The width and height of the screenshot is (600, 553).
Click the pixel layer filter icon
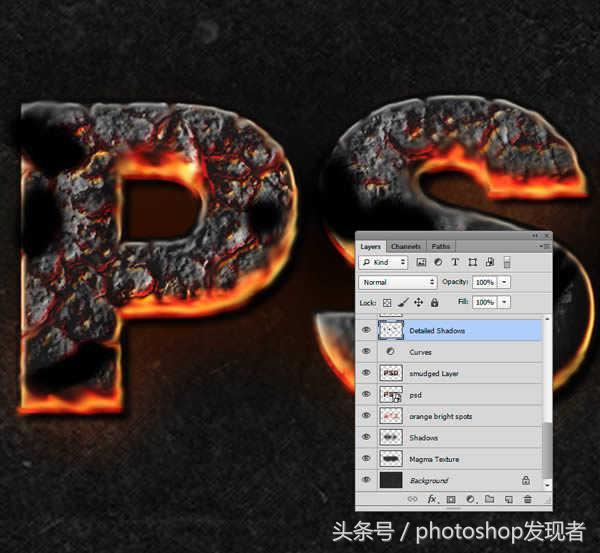tap(421, 262)
